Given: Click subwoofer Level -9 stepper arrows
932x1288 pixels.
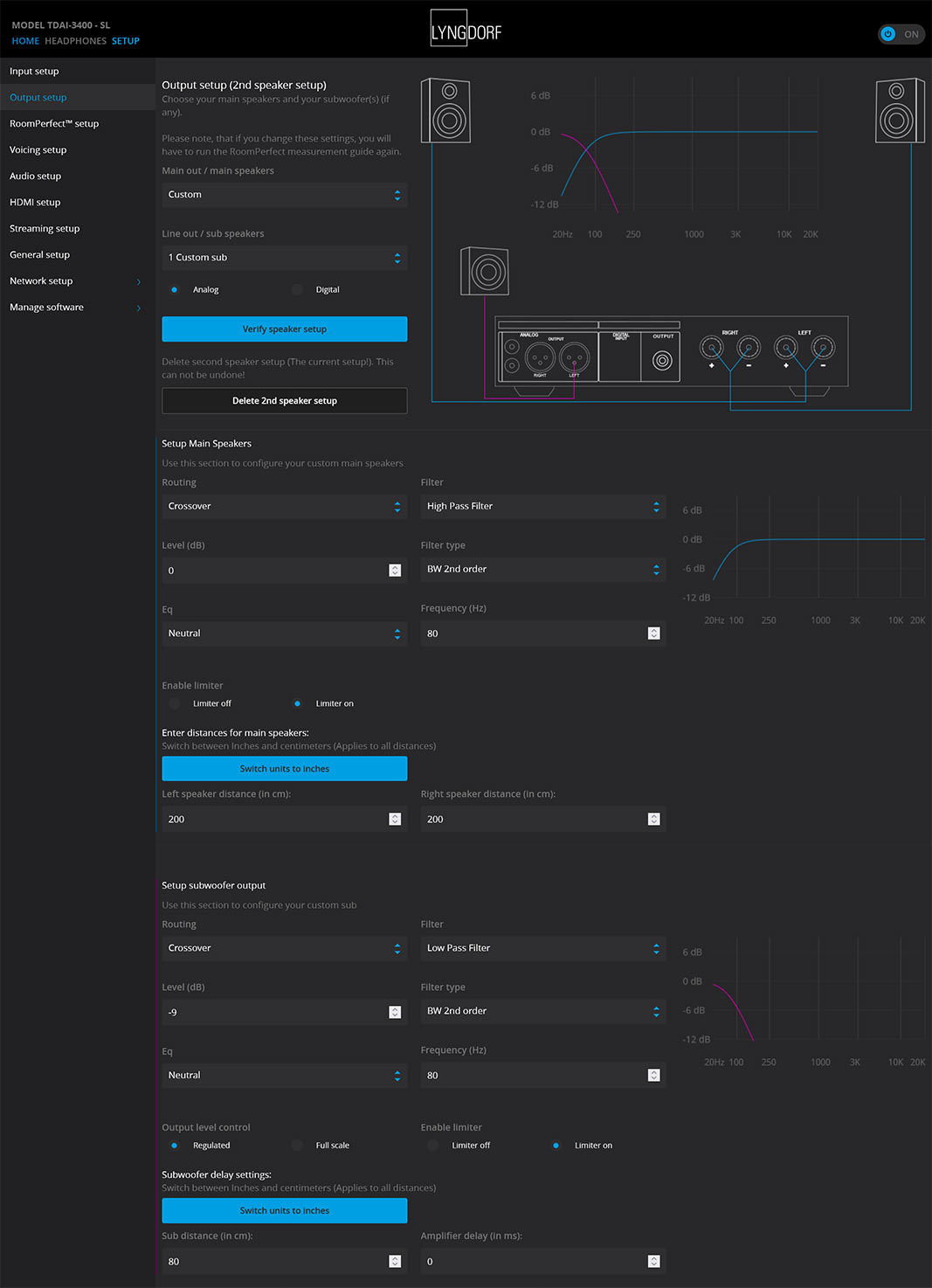Looking at the screenshot, I should tap(395, 1012).
